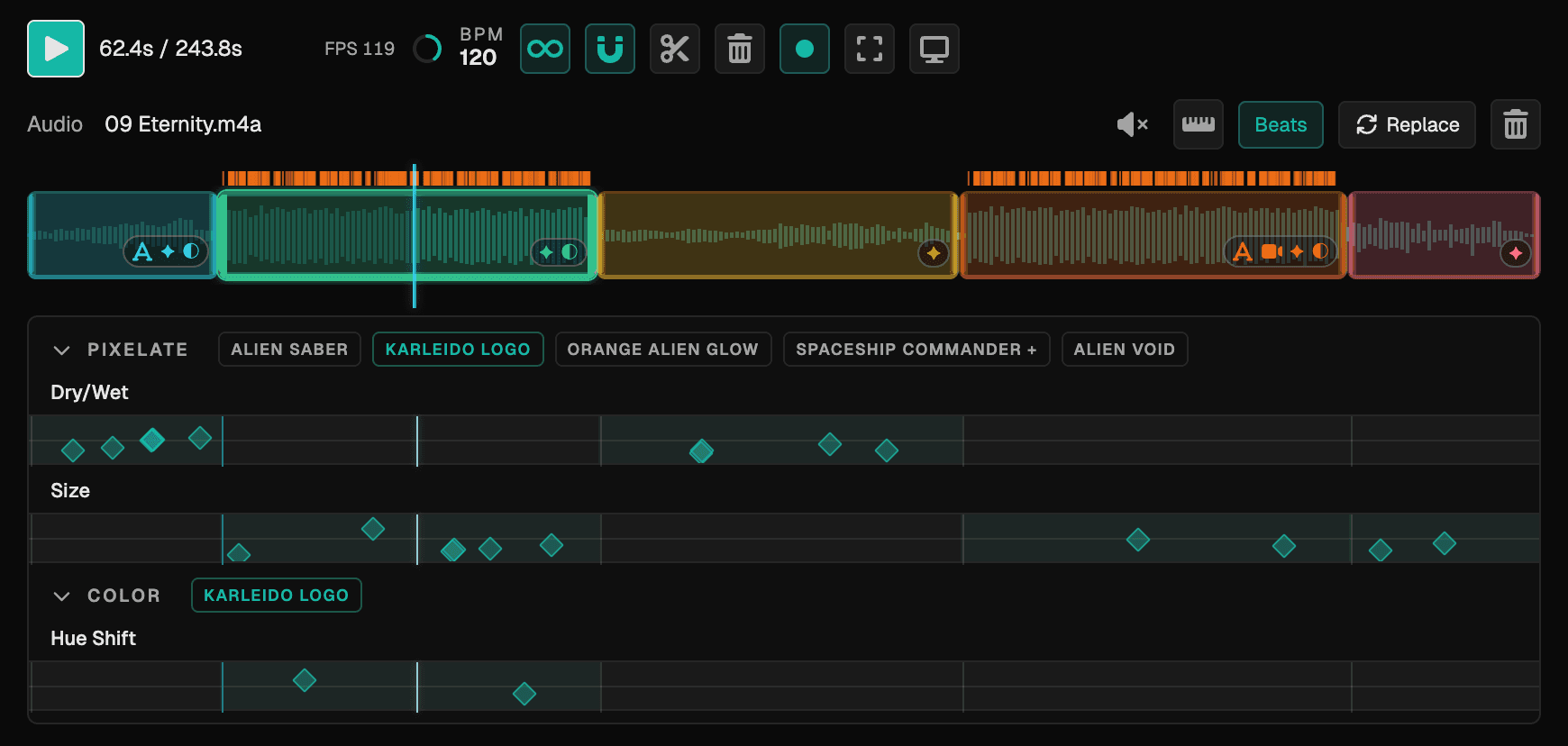1568x746 pixels.
Task: Select the first teal timeline clip
Action: tap(123, 235)
